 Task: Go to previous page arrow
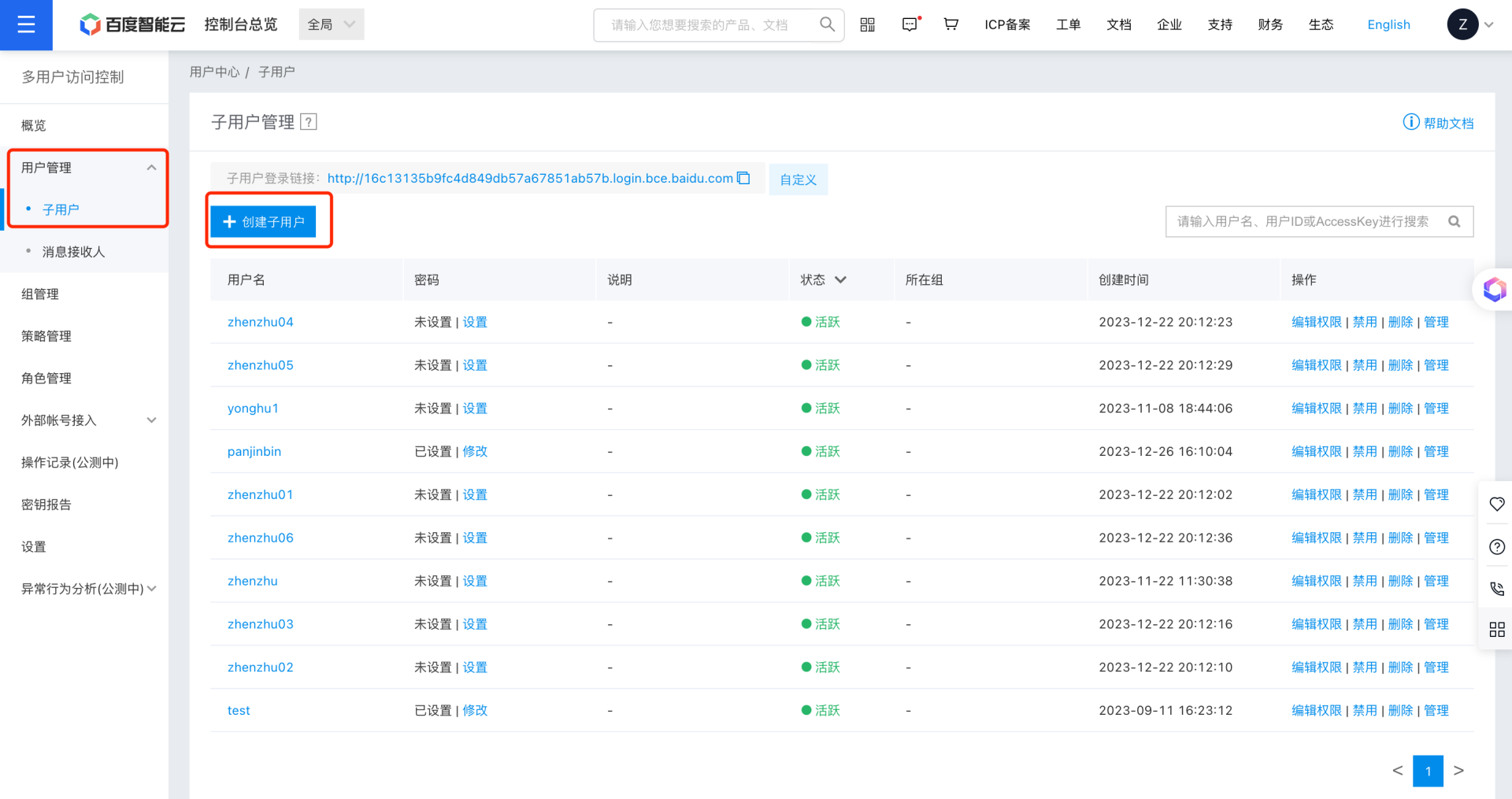tap(1398, 771)
